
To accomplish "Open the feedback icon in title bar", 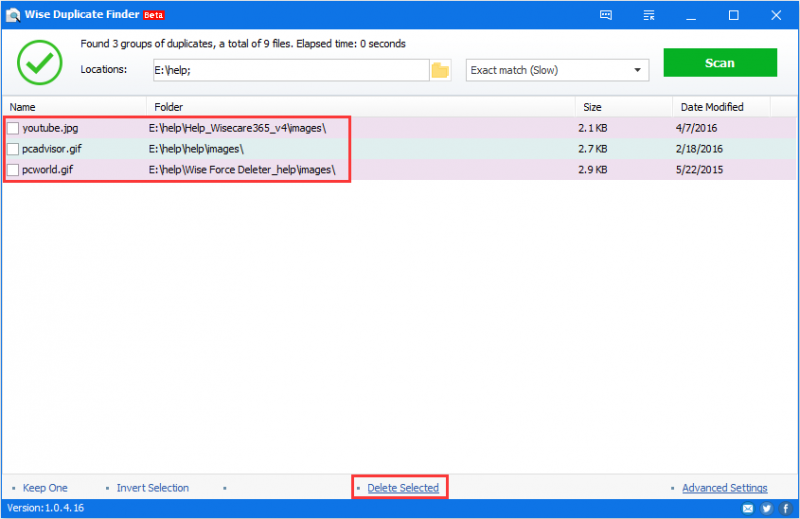I will coord(606,15).
